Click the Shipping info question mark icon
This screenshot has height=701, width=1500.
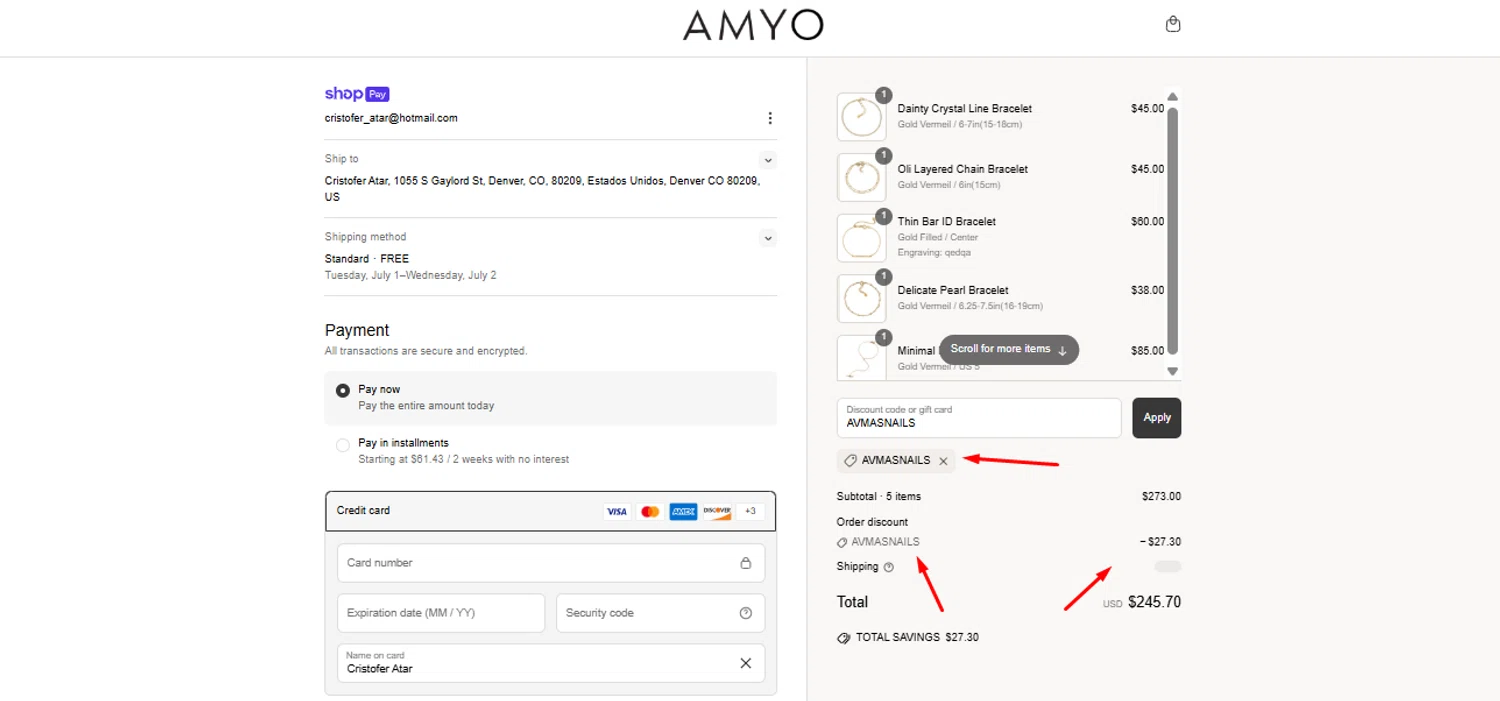(889, 567)
